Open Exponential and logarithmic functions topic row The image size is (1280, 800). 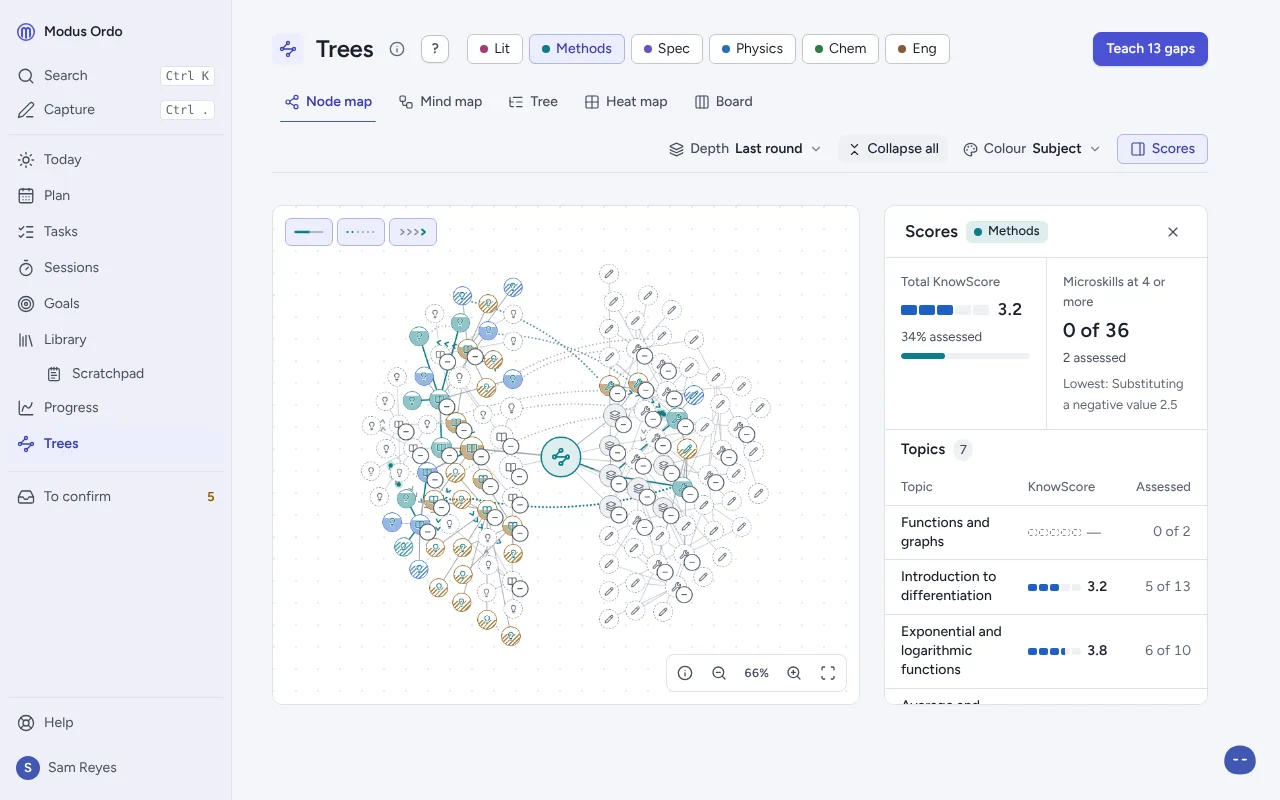(1046, 651)
